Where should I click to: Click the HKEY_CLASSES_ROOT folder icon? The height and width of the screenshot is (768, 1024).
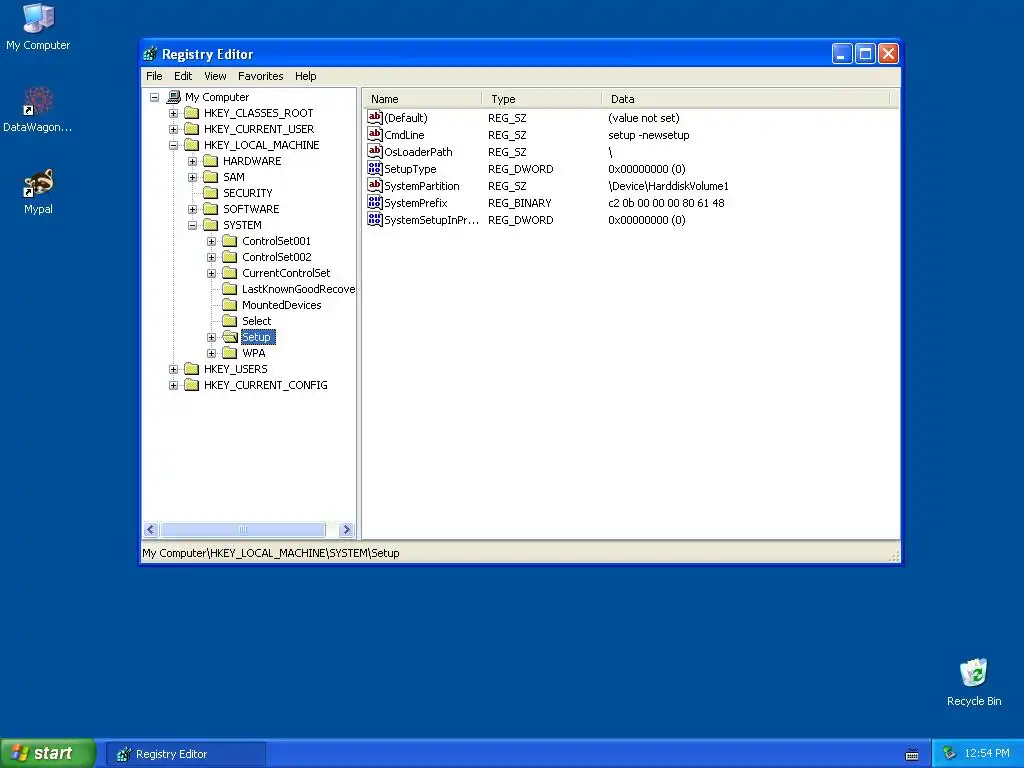191,113
